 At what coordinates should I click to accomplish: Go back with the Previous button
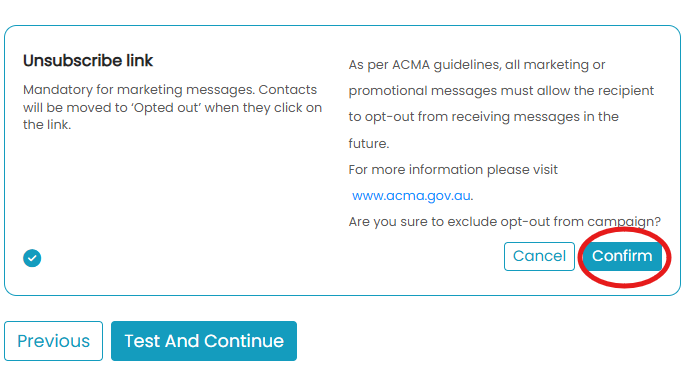(x=53, y=341)
